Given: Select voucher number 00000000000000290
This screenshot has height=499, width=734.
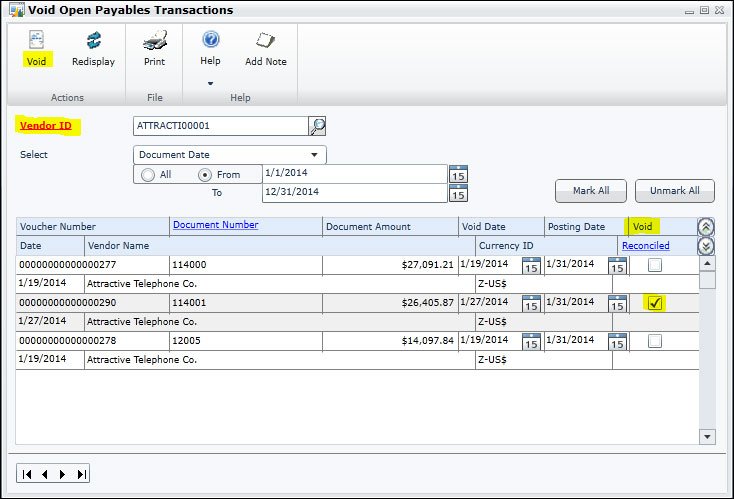Looking at the screenshot, I should click(67, 302).
